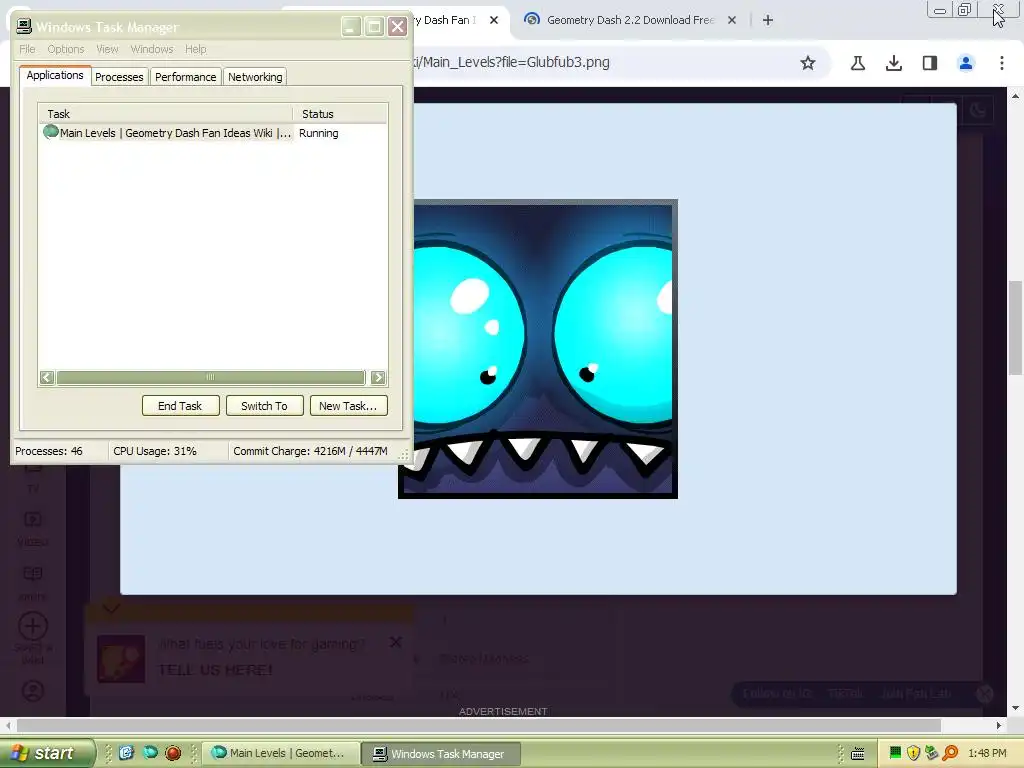Click the page vertical scrollbar up arrow

coord(1016,96)
